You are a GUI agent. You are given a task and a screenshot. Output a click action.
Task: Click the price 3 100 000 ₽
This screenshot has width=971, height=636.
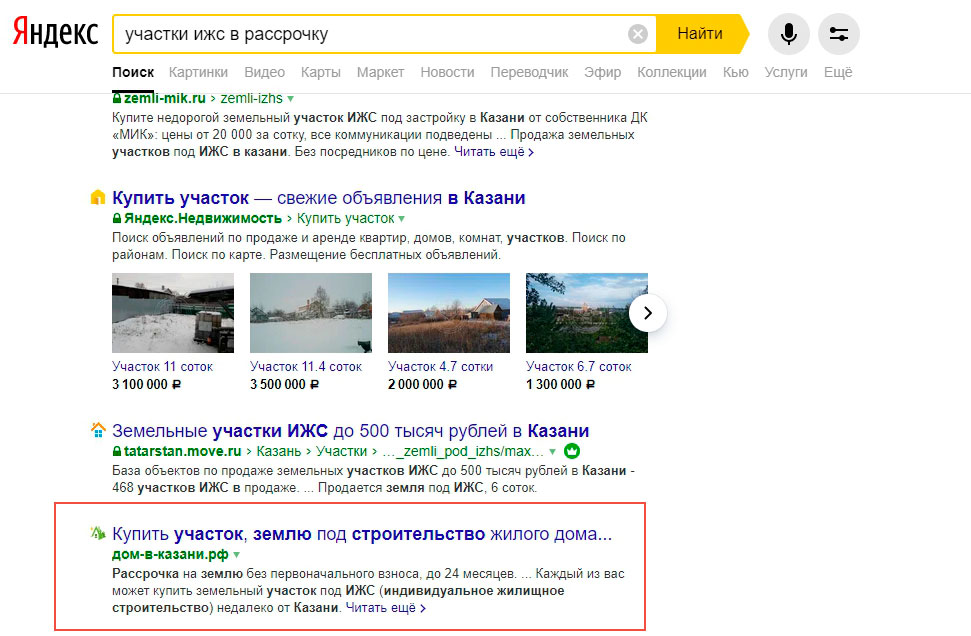tap(146, 385)
